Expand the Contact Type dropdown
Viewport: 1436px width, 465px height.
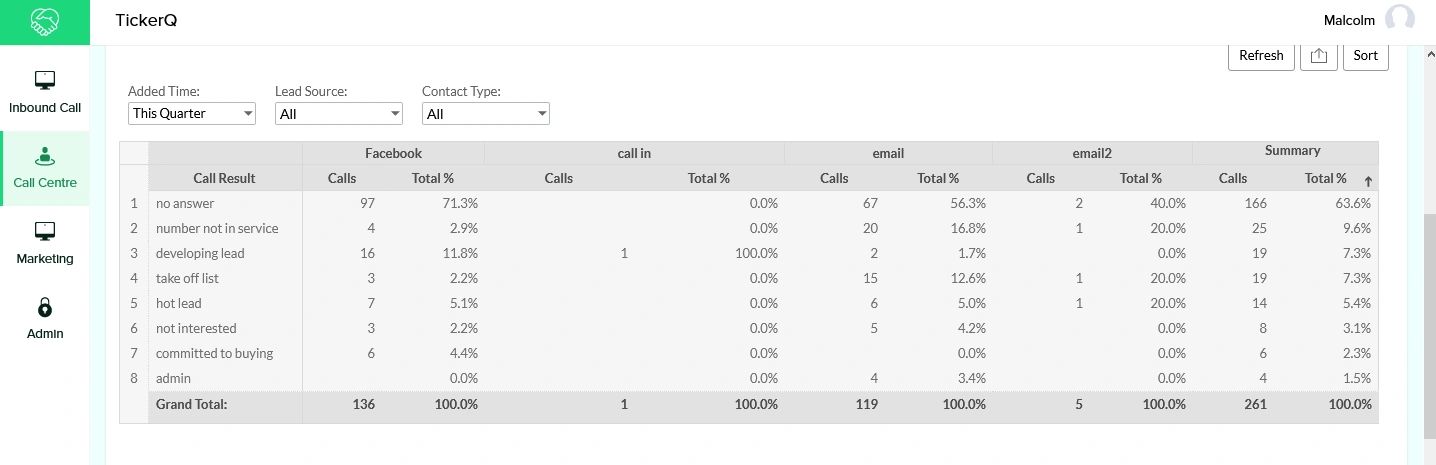pos(485,114)
